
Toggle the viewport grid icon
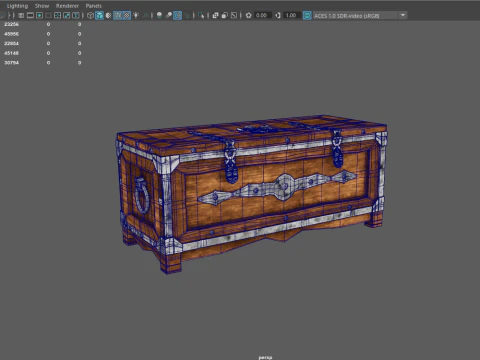point(21,15)
